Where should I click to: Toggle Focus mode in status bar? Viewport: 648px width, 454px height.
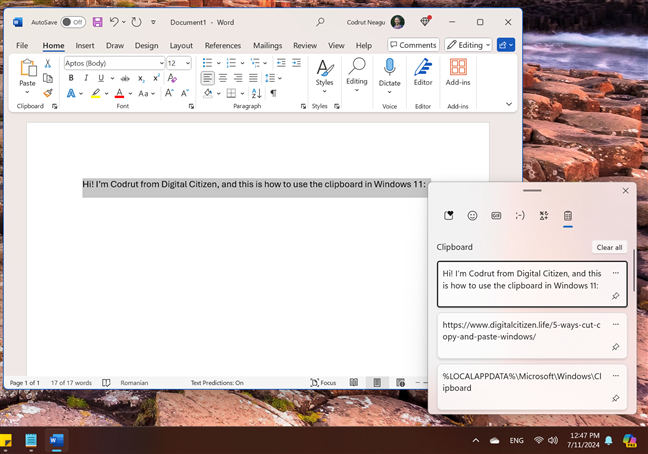pyautogui.click(x=323, y=383)
